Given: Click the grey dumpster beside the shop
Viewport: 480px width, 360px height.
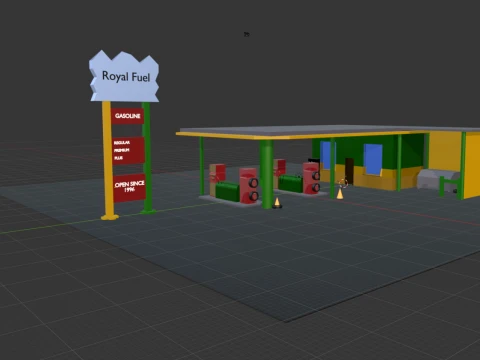Looking at the screenshot, I should point(438,180).
